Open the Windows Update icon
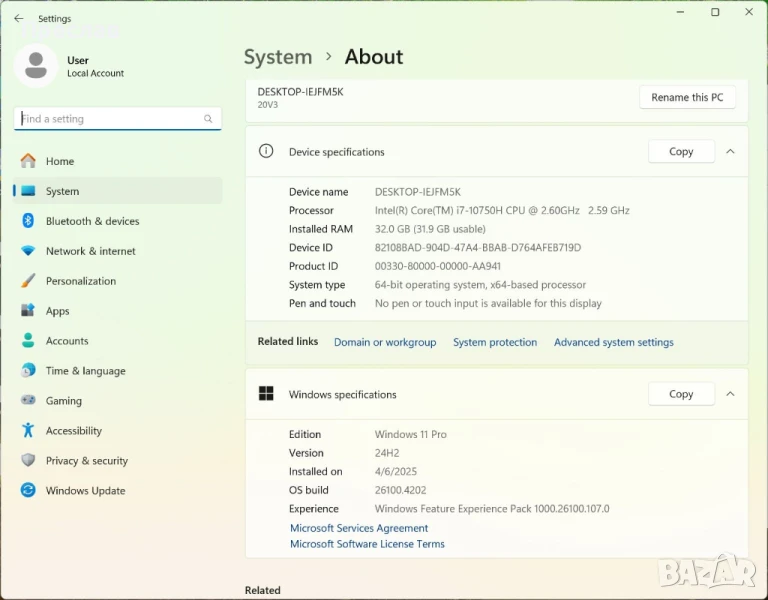The width and height of the screenshot is (768, 600). [28, 491]
